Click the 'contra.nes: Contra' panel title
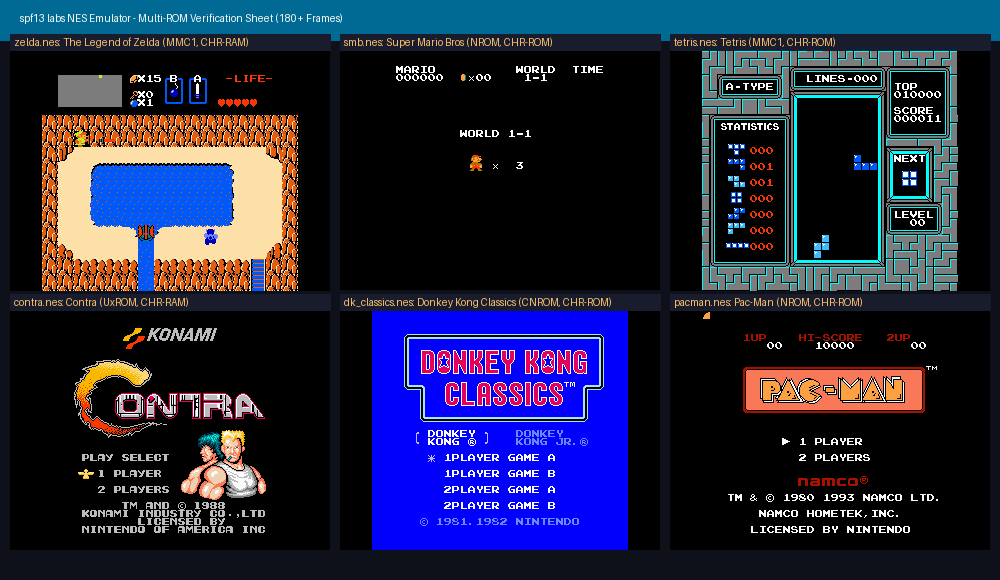The width and height of the screenshot is (1000, 580). [101, 302]
